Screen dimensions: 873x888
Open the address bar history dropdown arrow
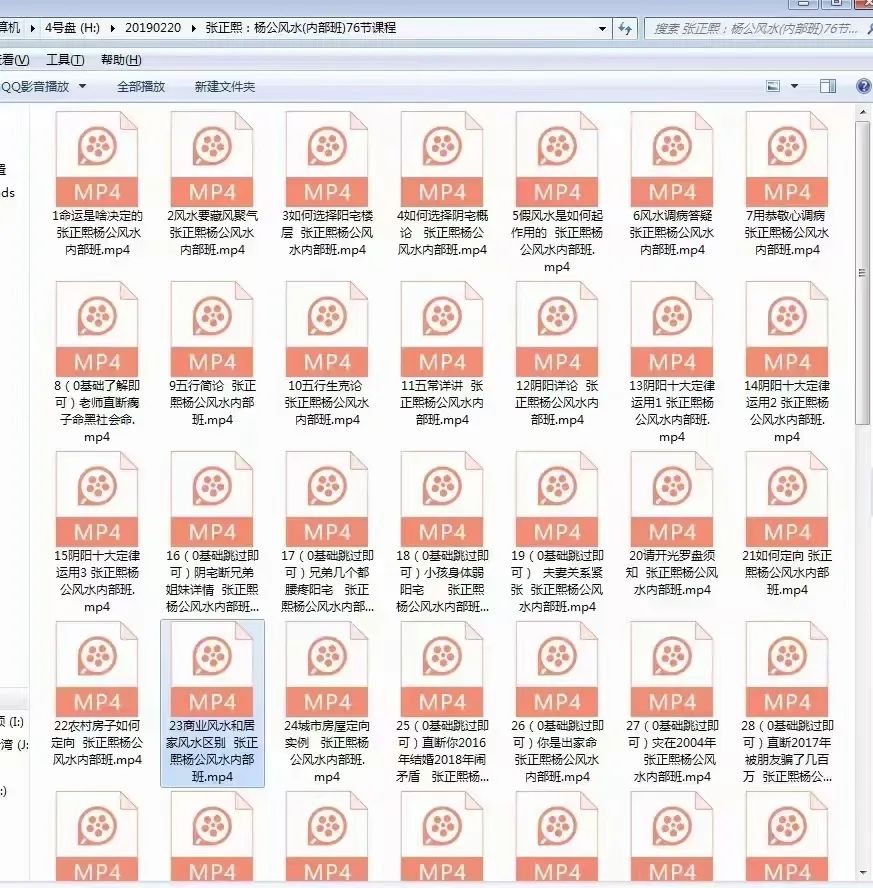(602, 29)
